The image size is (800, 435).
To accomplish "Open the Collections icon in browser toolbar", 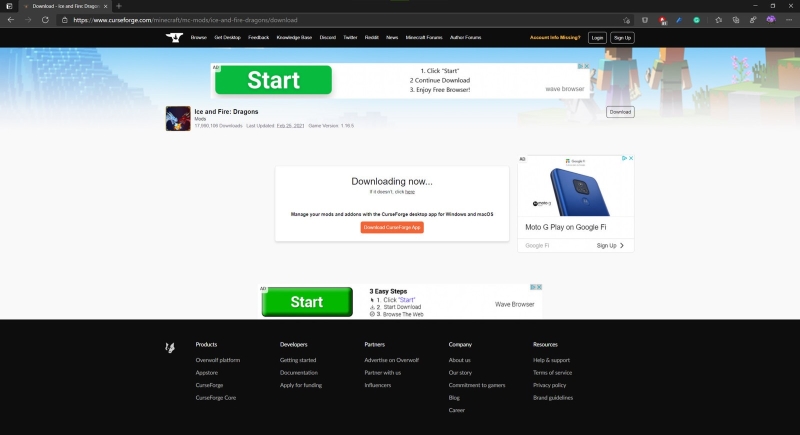I will point(736,20).
